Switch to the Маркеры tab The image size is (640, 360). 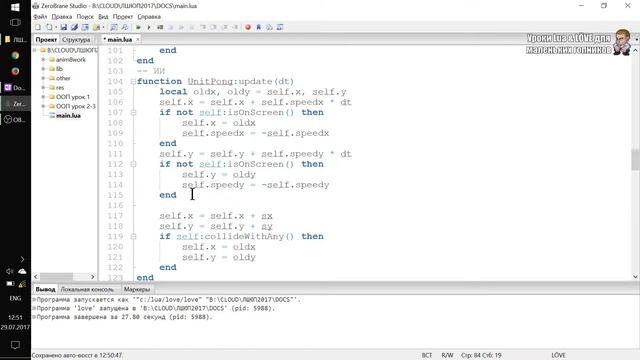tap(137, 289)
